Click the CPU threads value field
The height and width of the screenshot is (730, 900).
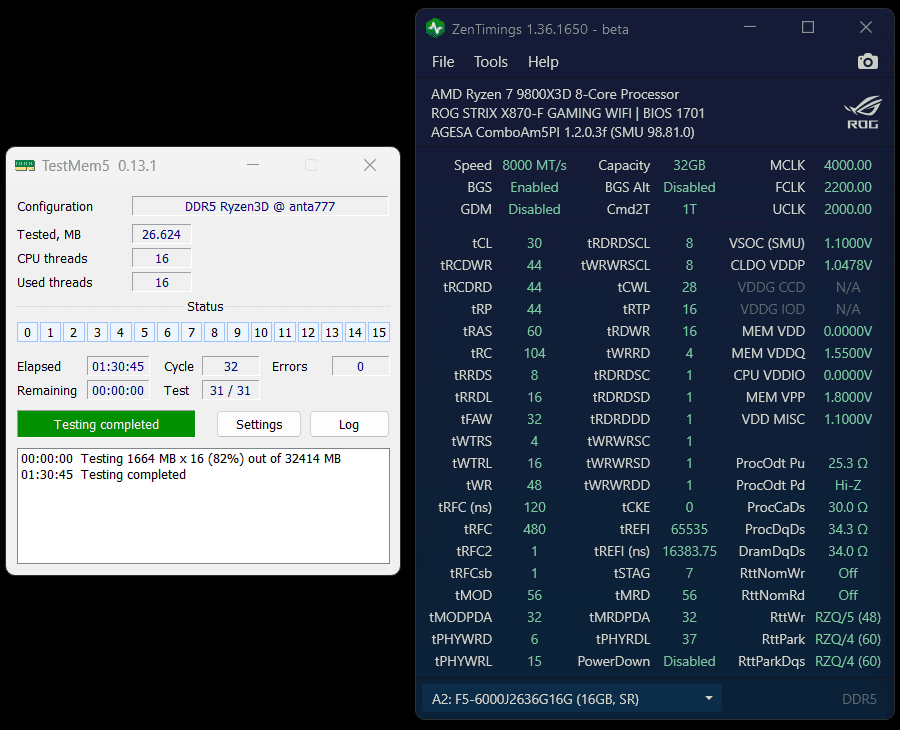pyautogui.click(x=162, y=258)
